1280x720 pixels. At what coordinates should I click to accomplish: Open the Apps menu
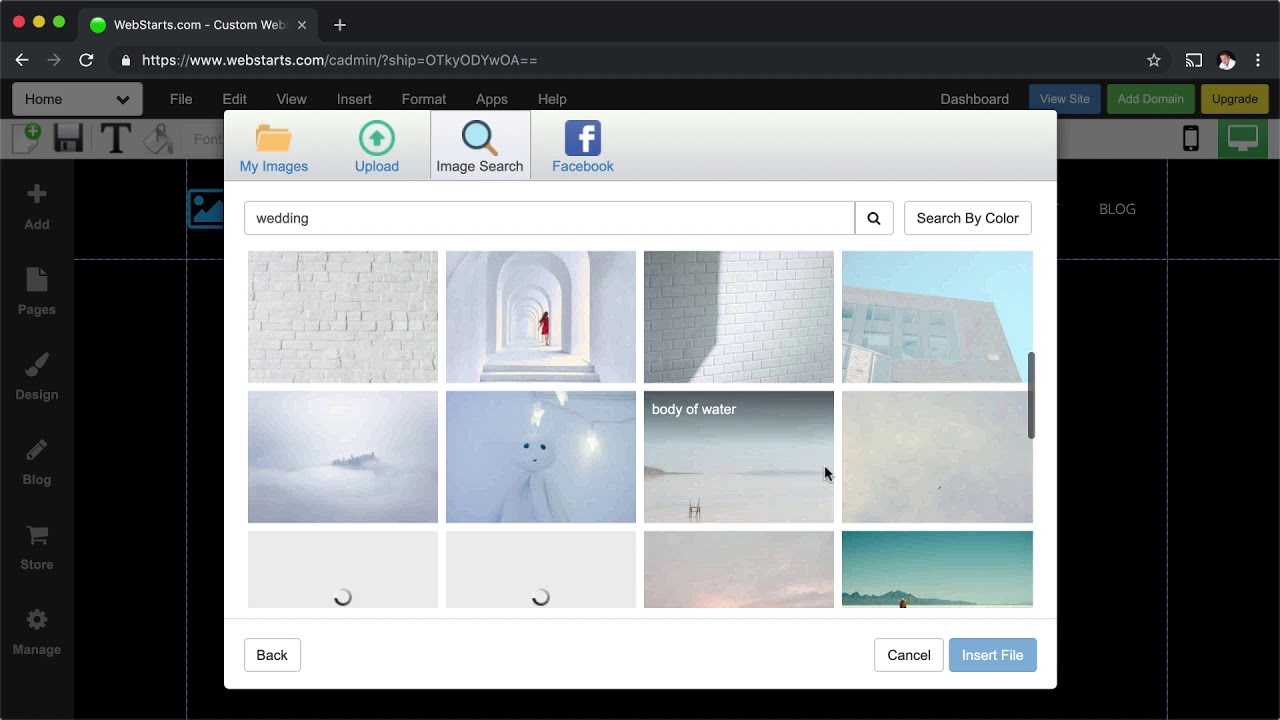(x=492, y=99)
